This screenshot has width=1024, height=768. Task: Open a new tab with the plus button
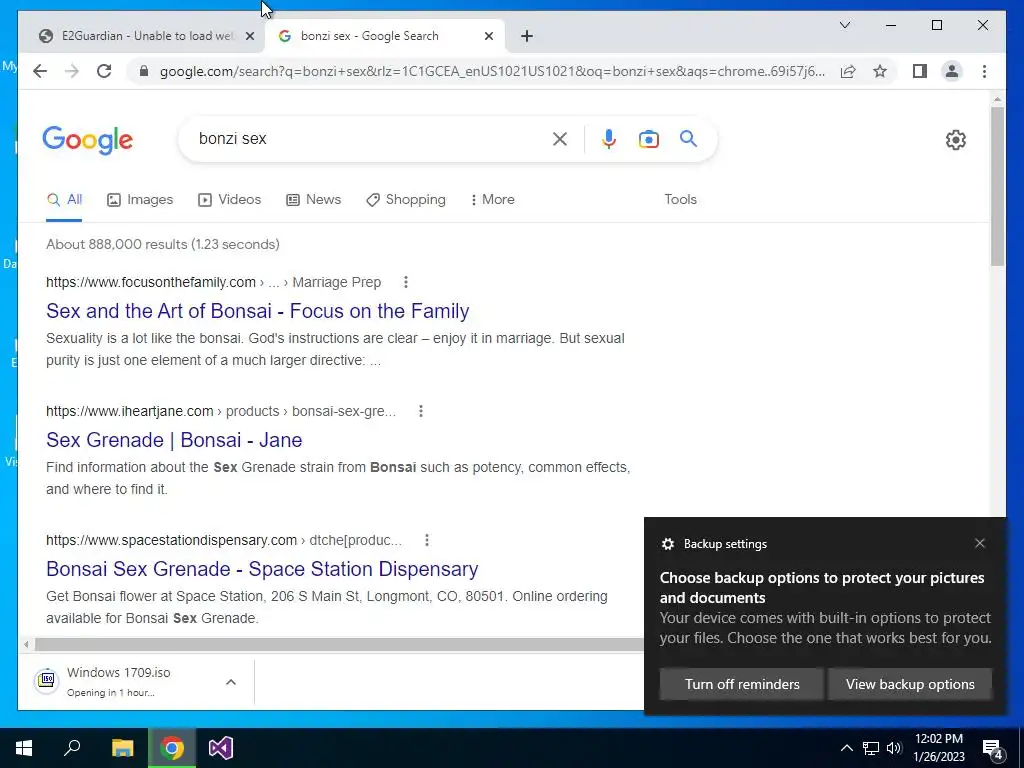[527, 36]
